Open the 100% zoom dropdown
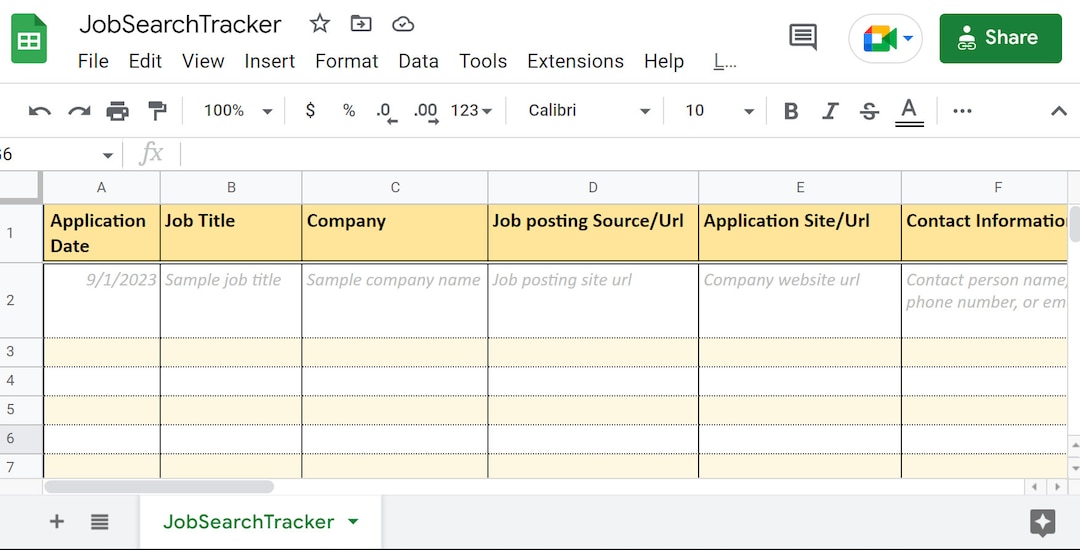The image size is (1080, 550). [x=238, y=111]
